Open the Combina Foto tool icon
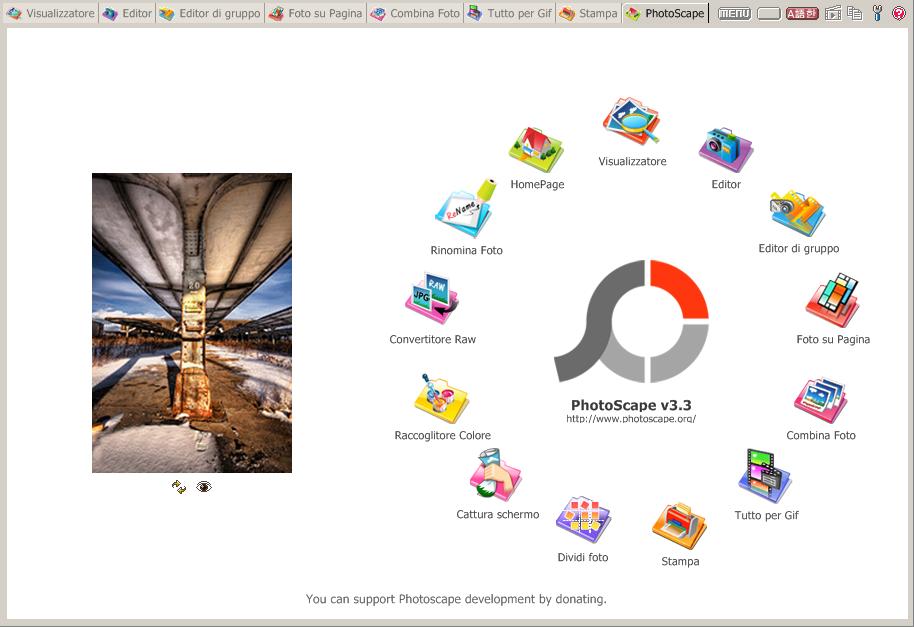 [820, 401]
